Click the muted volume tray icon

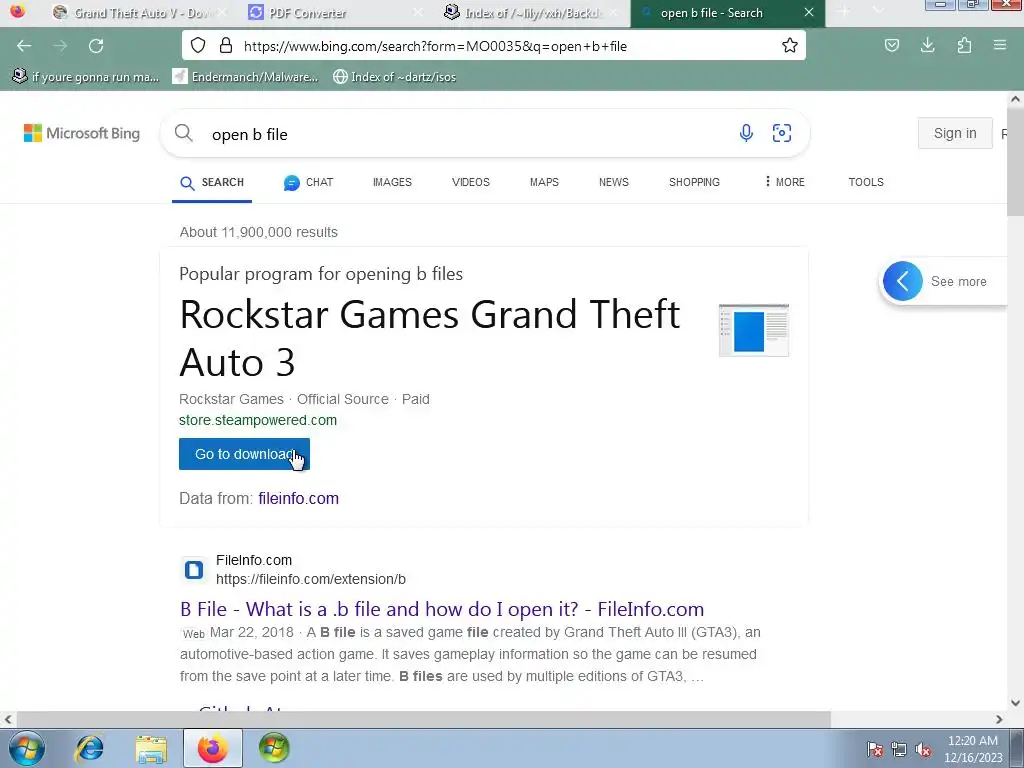923,749
